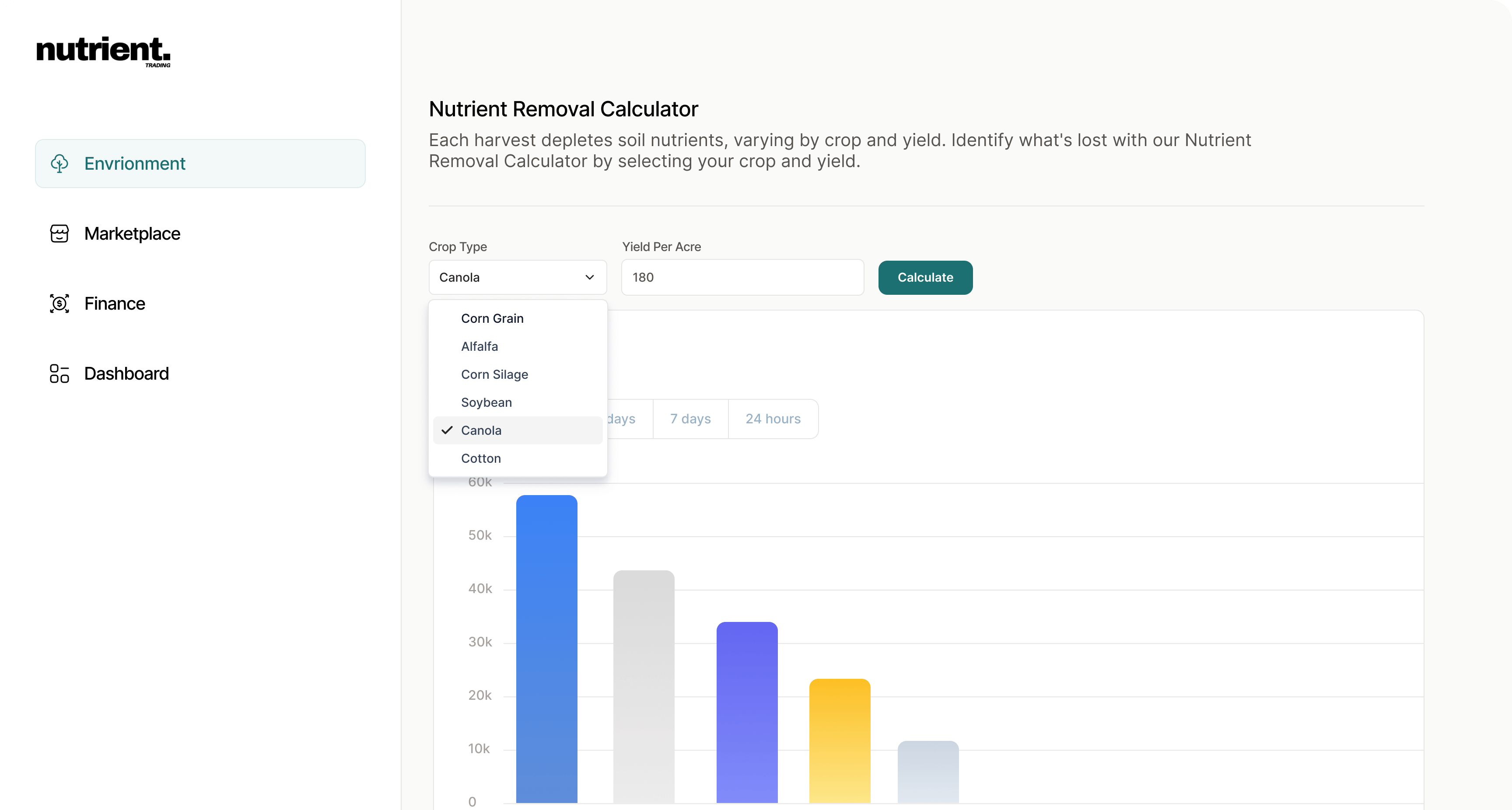Click the Environment tree icon in sidebar

pos(59,164)
